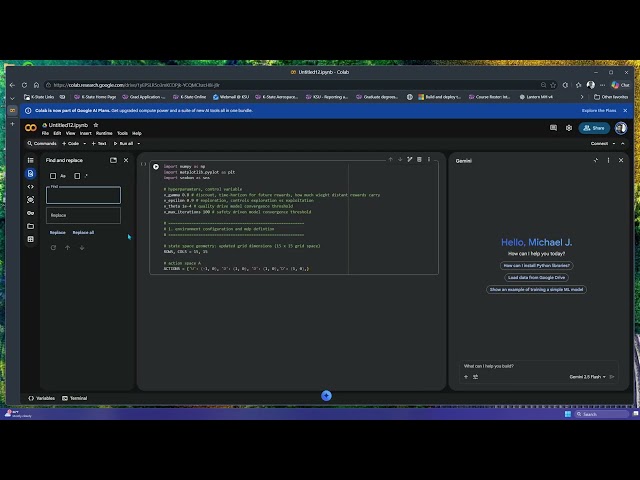Open the Table of contents sidebar icon
The height and width of the screenshot is (480, 640).
coord(31,160)
